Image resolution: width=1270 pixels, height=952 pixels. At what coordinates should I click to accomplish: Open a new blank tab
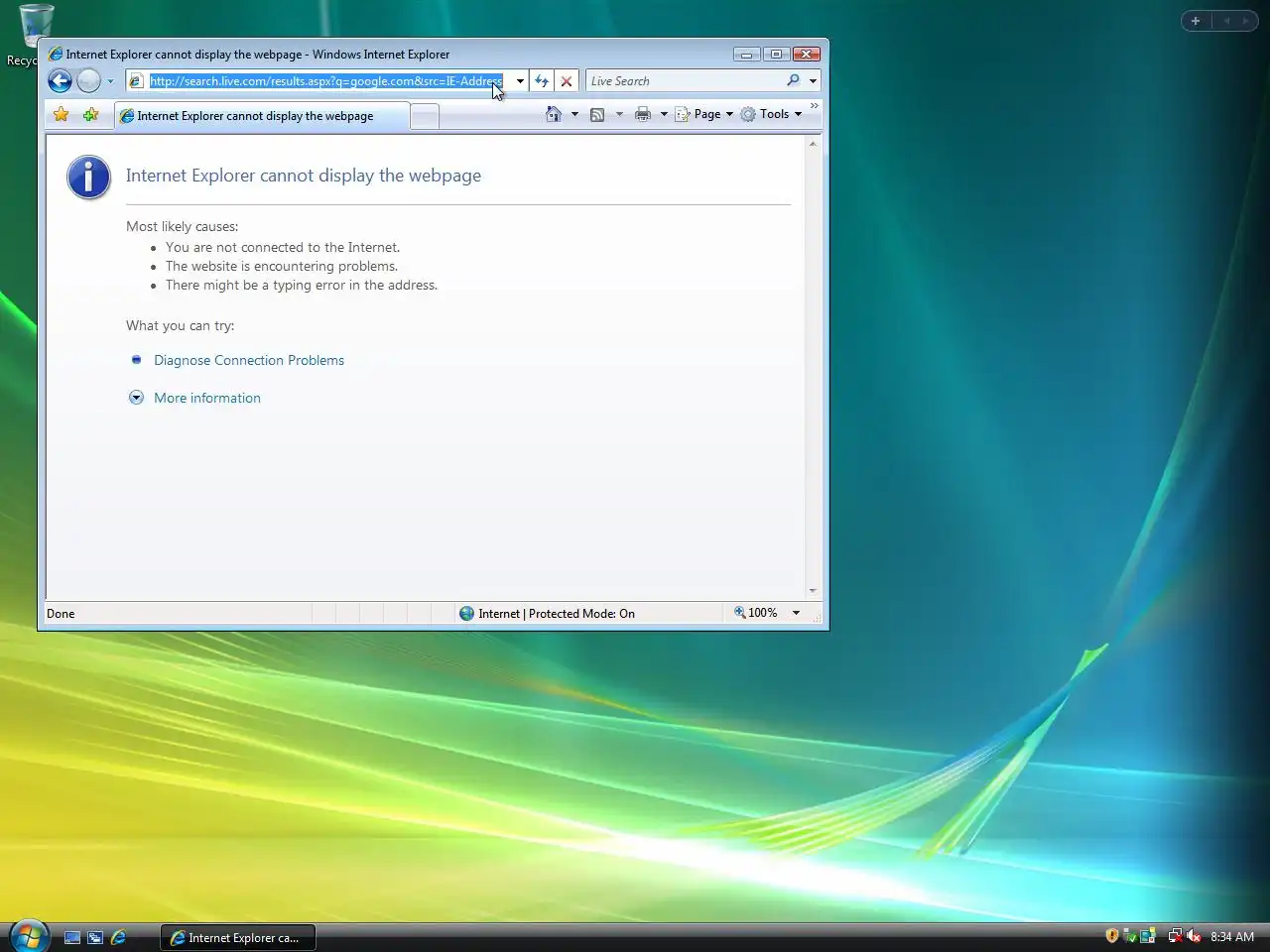(425, 117)
